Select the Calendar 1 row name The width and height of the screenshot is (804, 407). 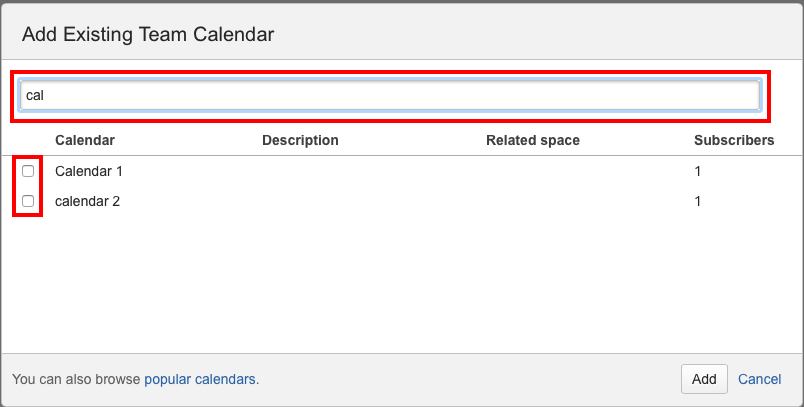coord(89,171)
